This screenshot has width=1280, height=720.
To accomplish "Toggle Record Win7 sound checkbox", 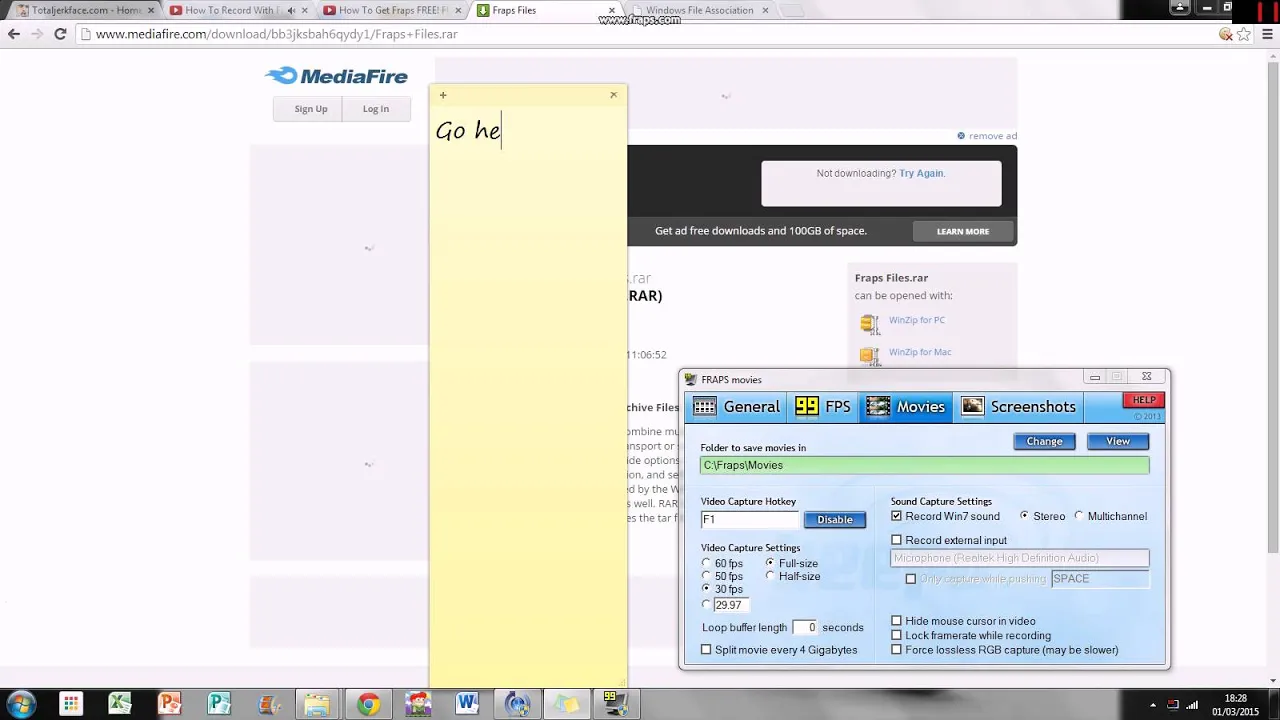I will click(x=897, y=516).
